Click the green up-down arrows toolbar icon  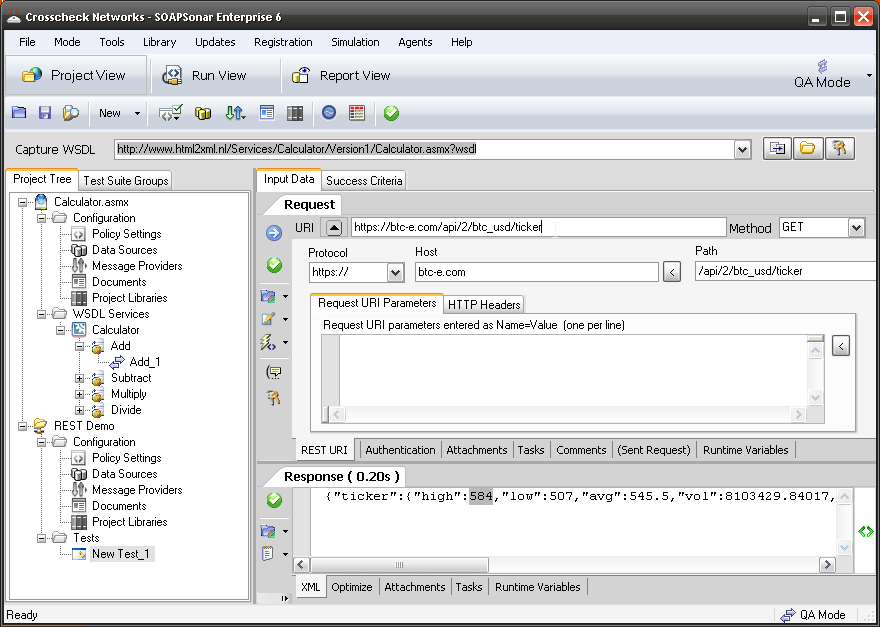pyautogui.click(x=235, y=113)
